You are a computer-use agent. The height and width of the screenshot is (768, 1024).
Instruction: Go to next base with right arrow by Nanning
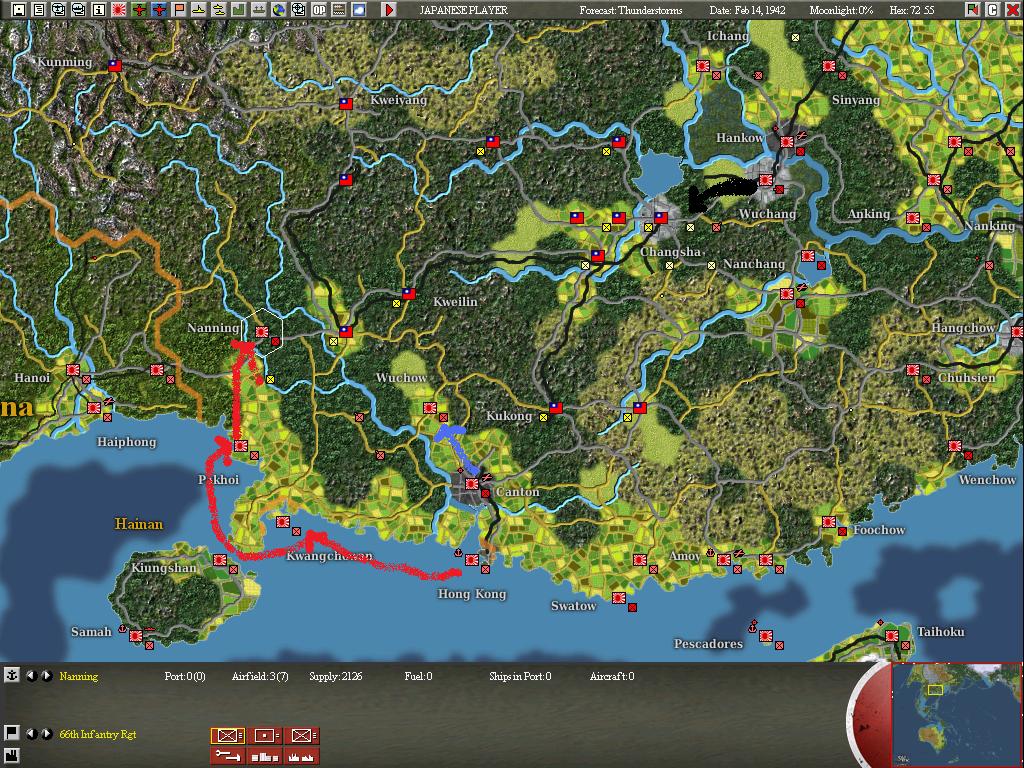pyautogui.click(x=46, y=676)
